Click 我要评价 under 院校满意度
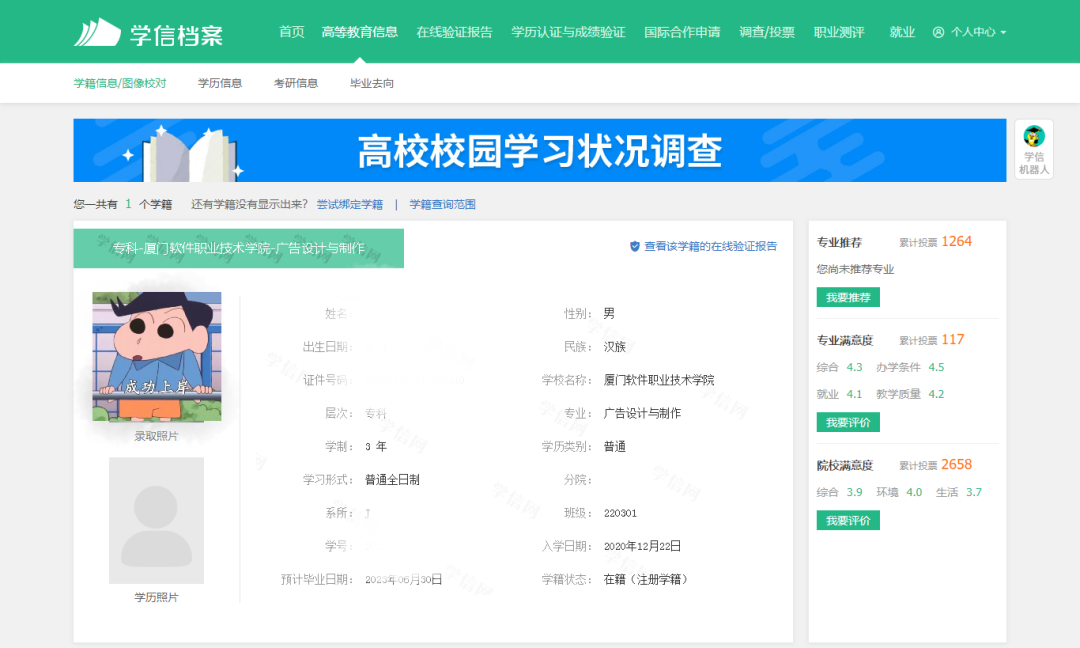1080x648 pixels. 847,520
